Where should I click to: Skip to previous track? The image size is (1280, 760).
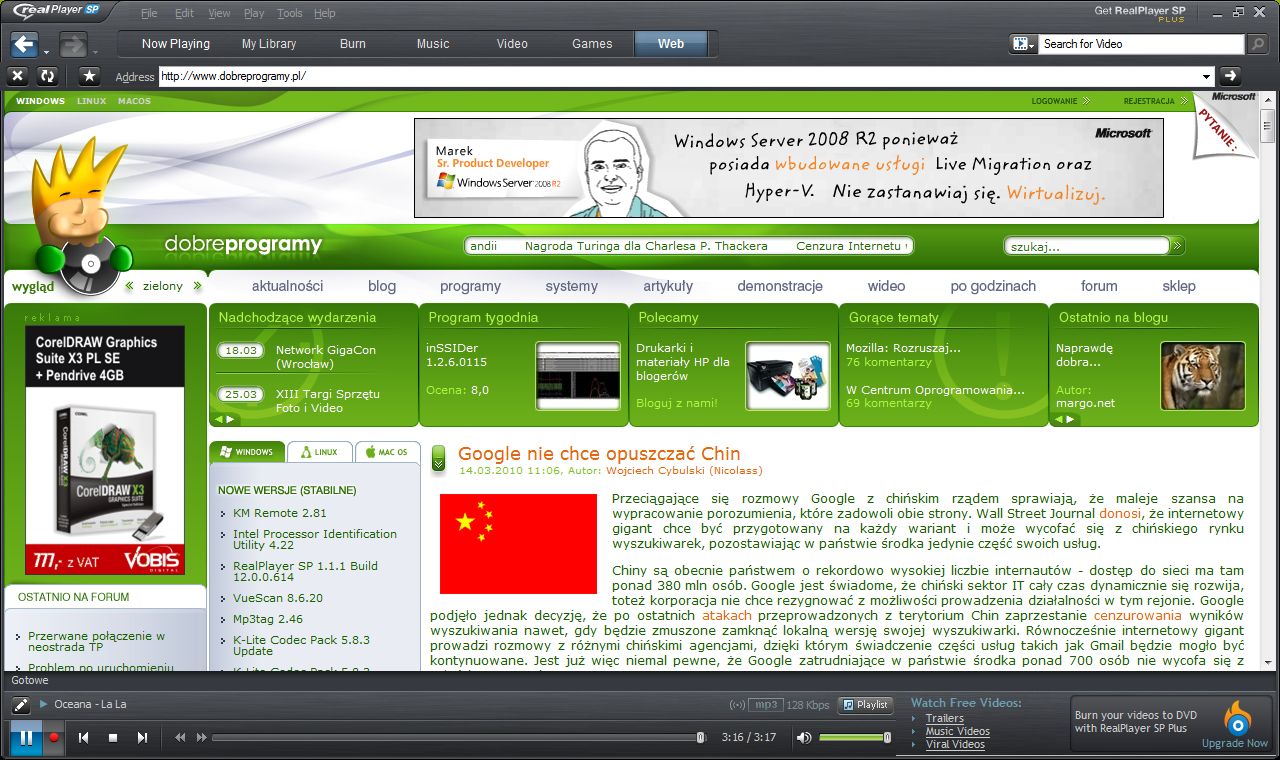(x=84, y=738)
